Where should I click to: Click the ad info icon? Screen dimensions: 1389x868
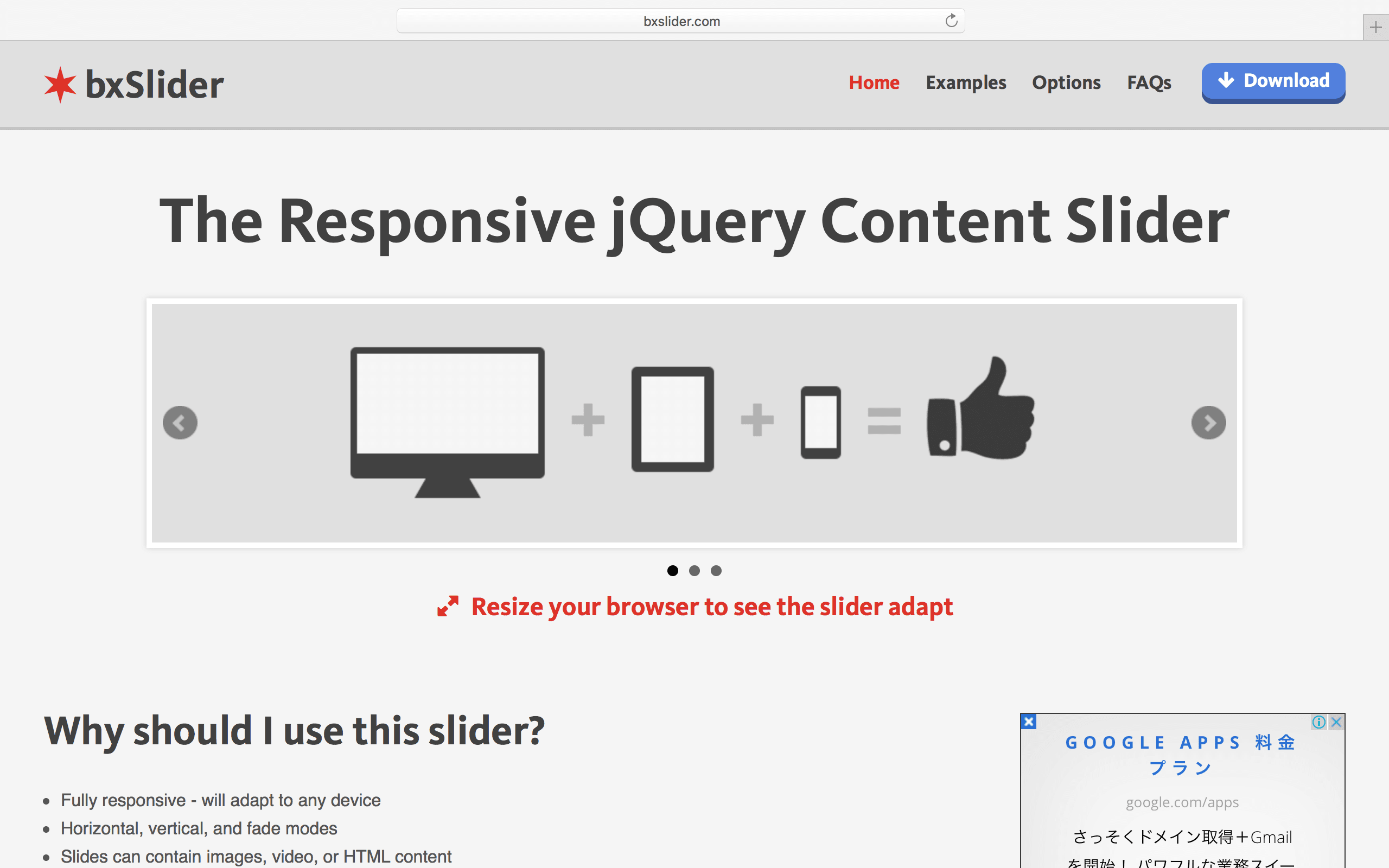[x=1319, y=722]
